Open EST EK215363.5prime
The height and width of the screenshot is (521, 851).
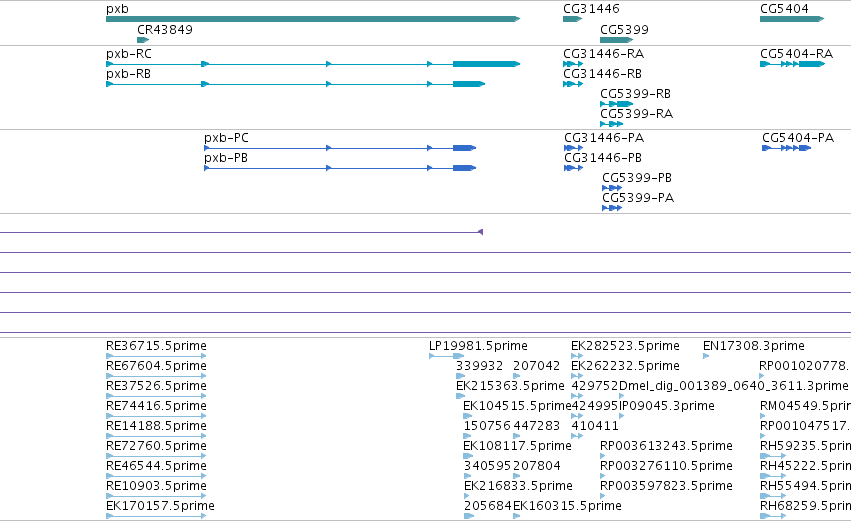point(510,386)
